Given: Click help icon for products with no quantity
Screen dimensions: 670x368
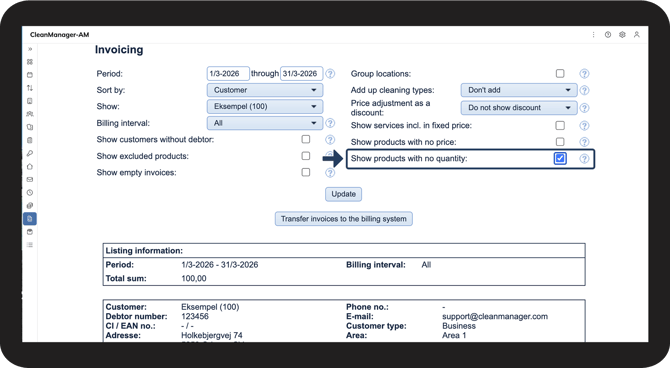Looking at the screenshot, I should [584, 159].
